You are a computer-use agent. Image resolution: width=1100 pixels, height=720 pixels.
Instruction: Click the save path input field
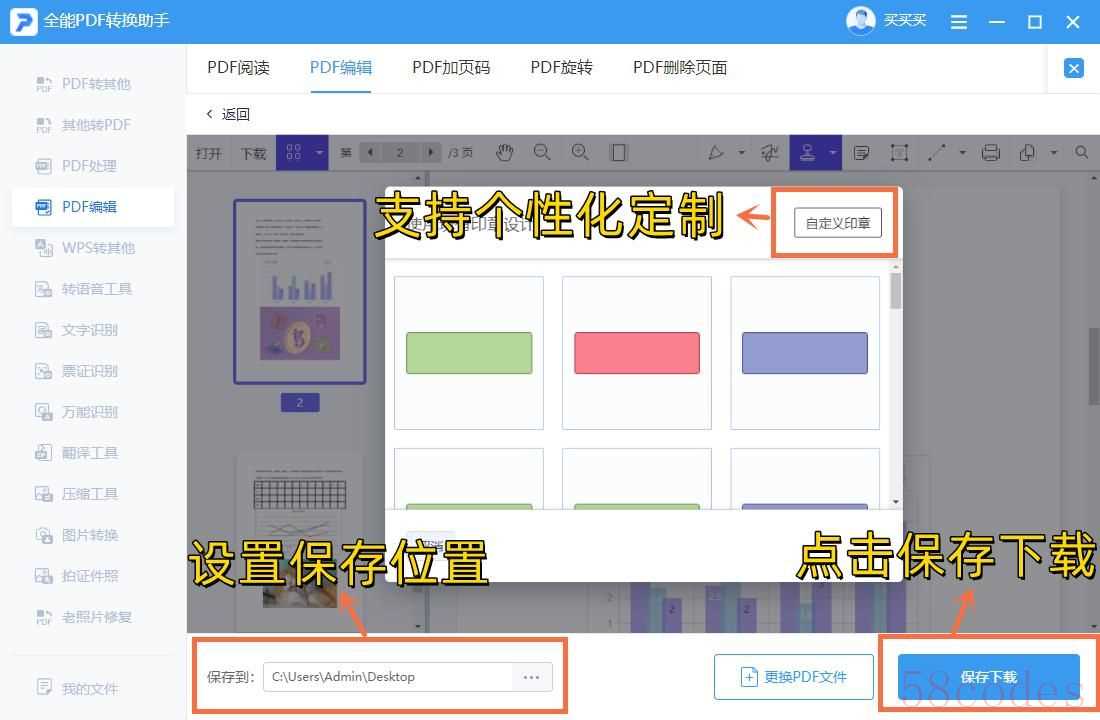coord(390,677)
